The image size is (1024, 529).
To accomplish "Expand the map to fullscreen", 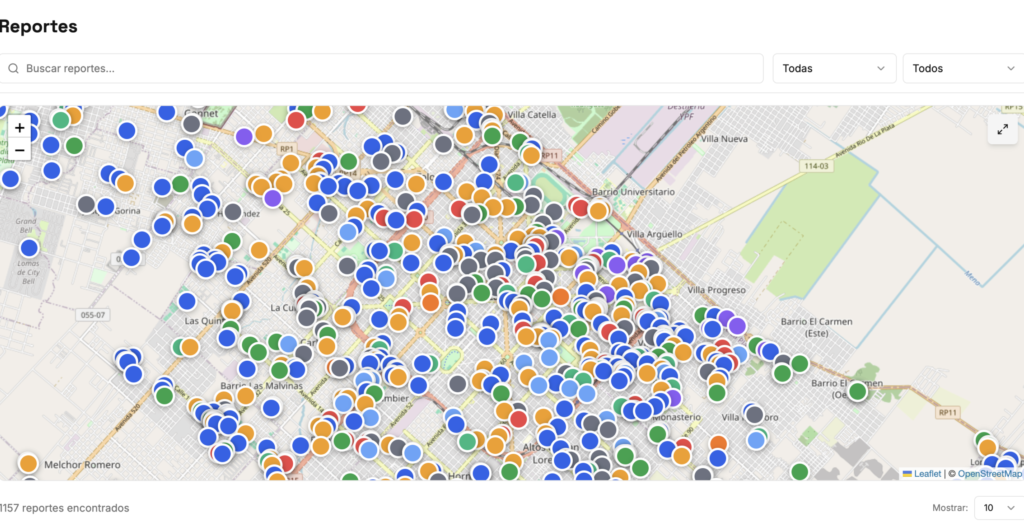I will click(x=1002, y=129).
